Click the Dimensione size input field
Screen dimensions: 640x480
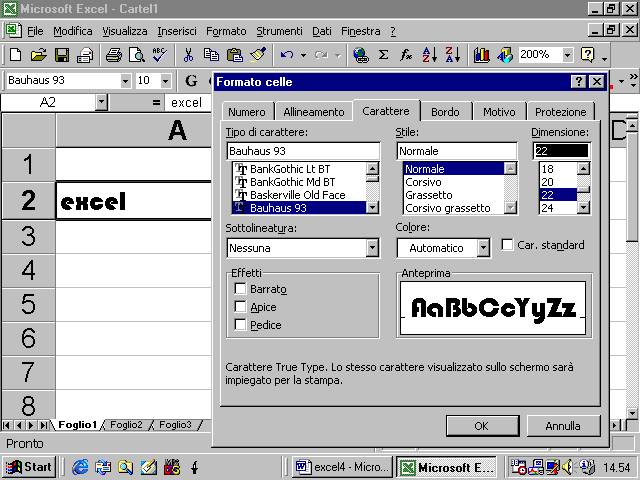(x=561, y=151)
